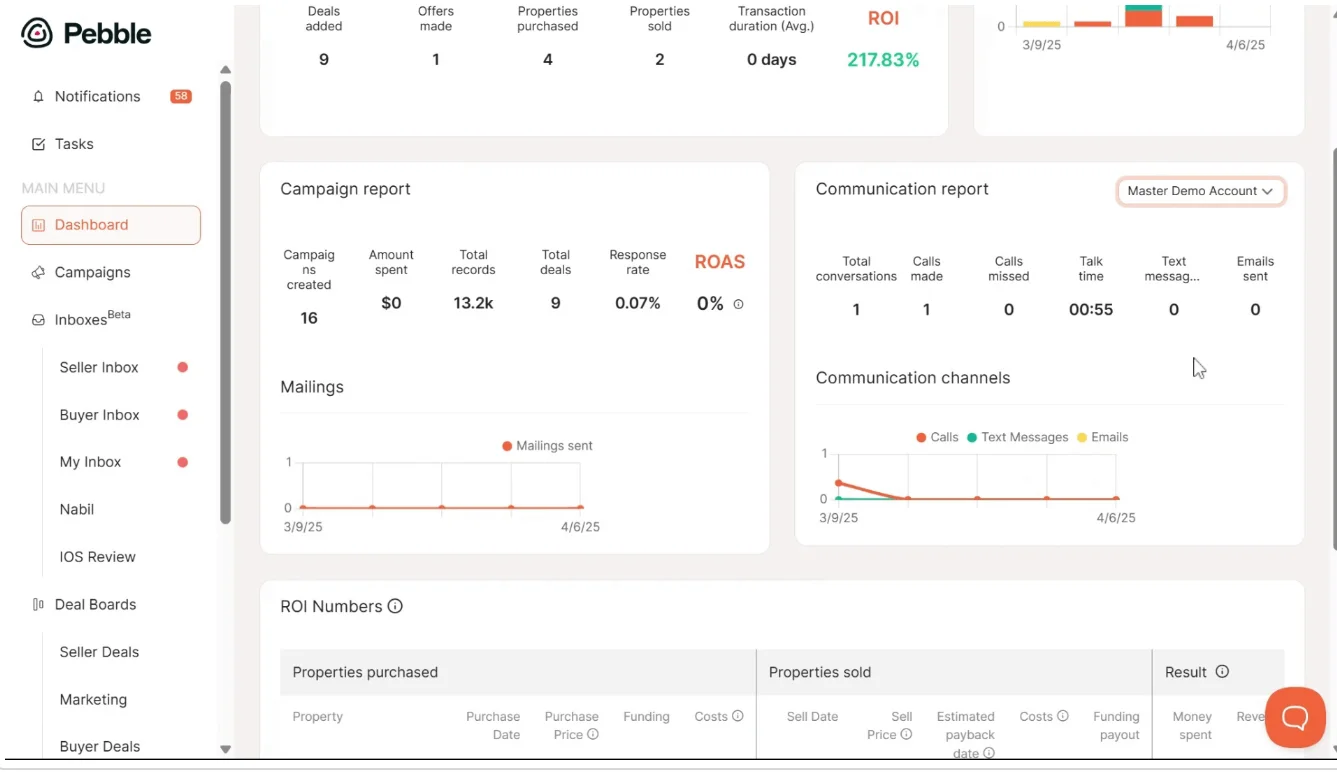Click the Purchase Date column header
The image size is (1337, 772).
tap(493, 725)
